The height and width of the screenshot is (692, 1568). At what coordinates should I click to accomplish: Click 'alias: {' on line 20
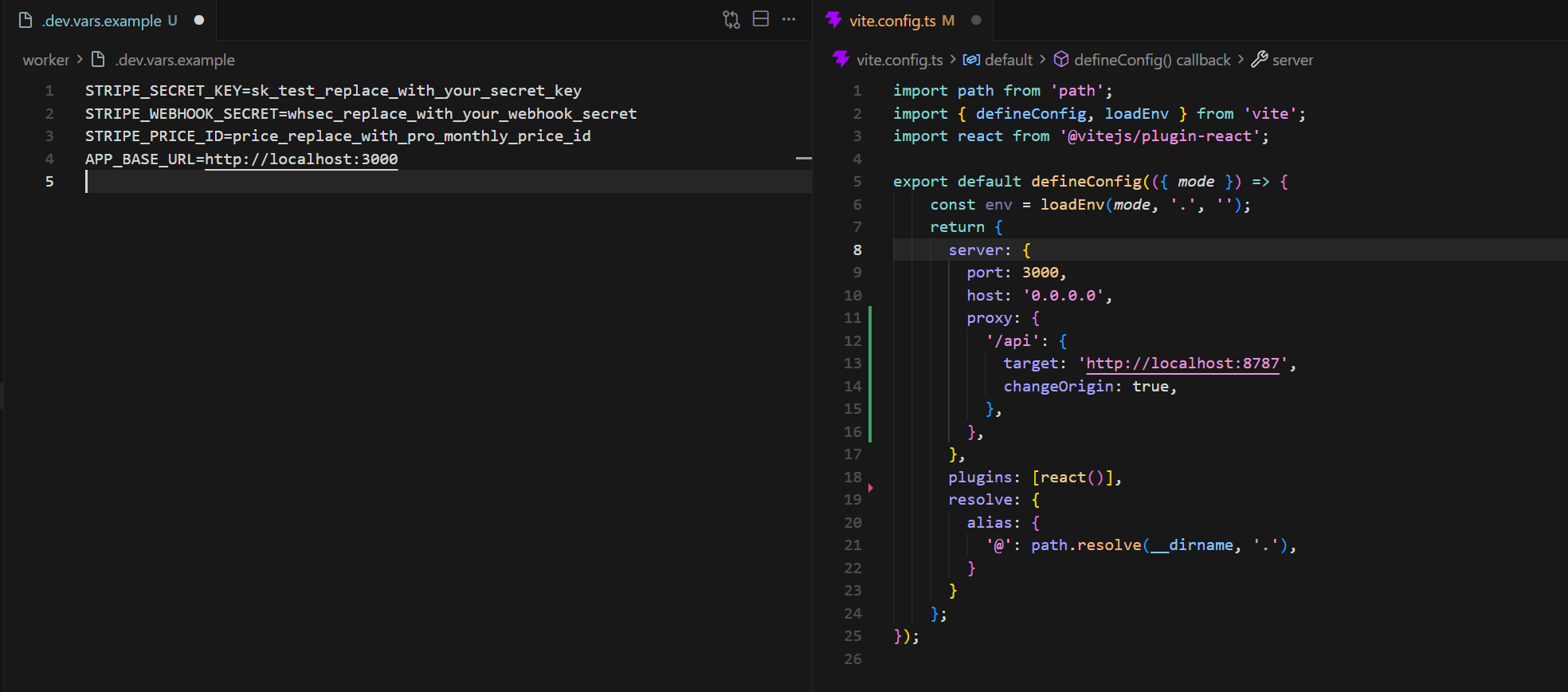coord(1003,523)
